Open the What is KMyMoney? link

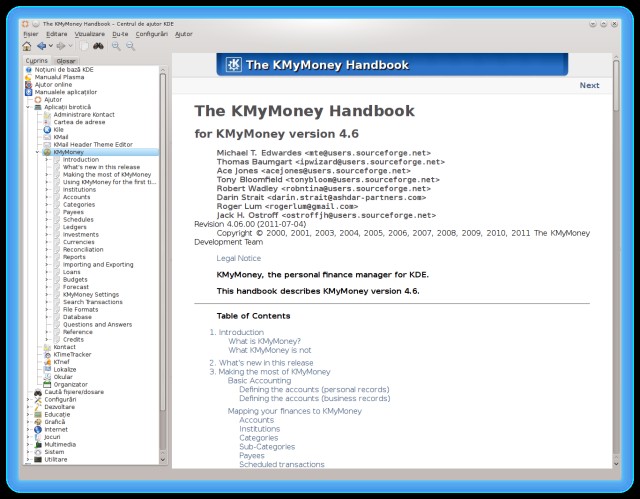tap(264, 342)
